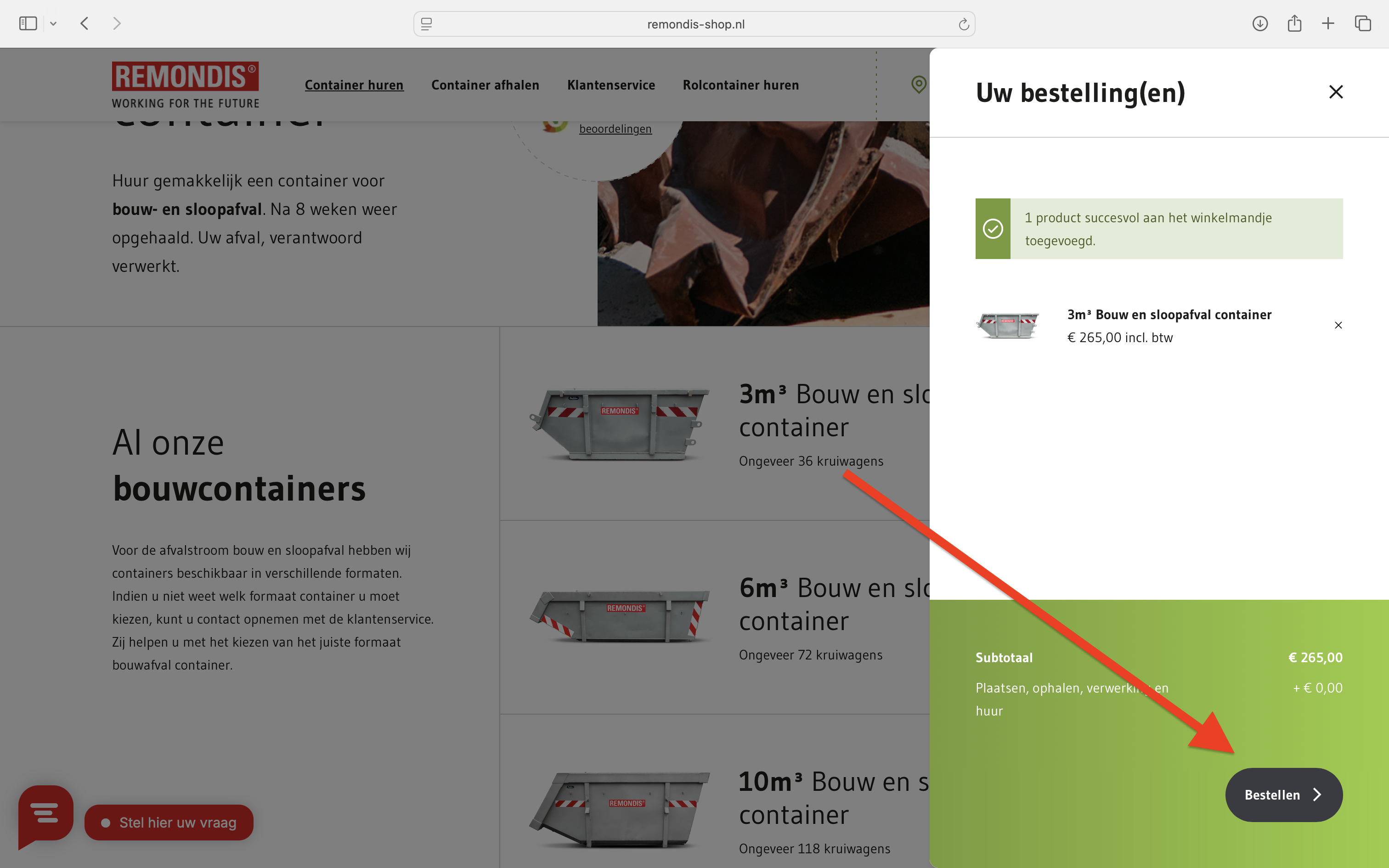Toggle the Safari sidebar button
The width and height of the screenshot is (1389, 868).
[28, 23]
